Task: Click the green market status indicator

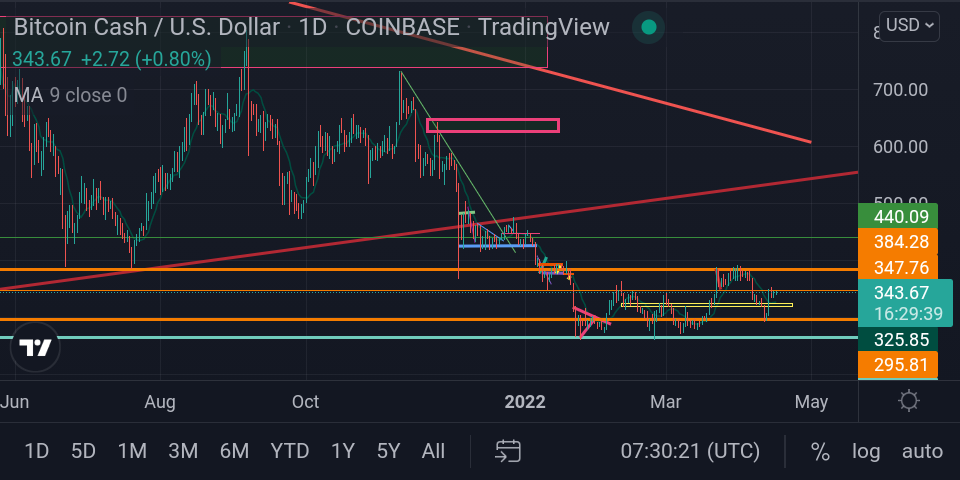Action: coord(648,28)
